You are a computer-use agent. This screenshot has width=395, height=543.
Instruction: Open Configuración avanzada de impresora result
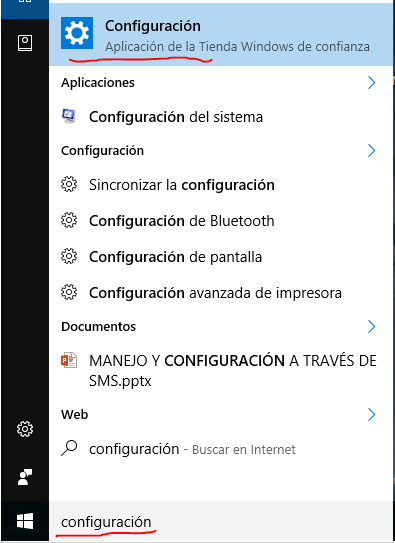(x=221, y=293)
